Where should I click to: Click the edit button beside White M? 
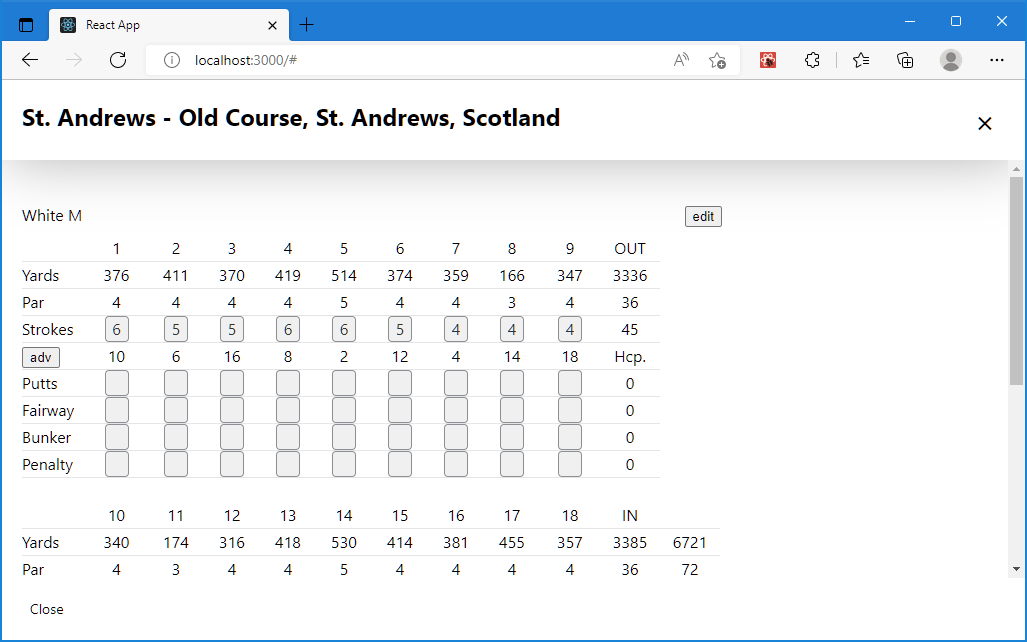pos(703,217)
